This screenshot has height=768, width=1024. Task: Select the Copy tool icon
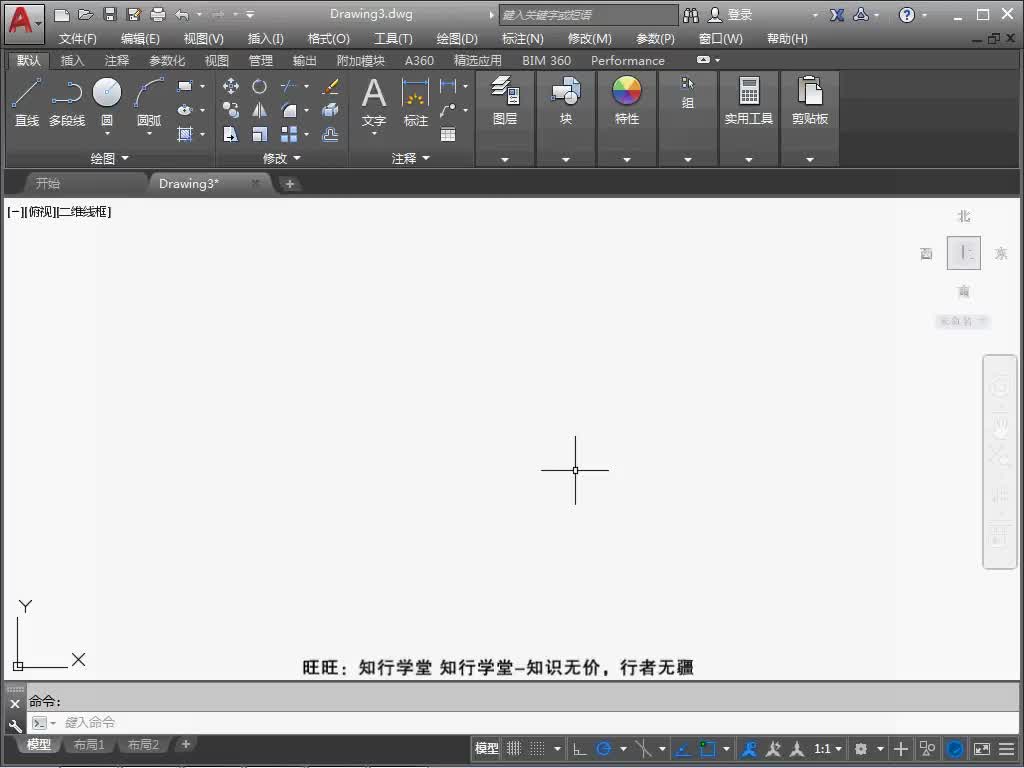click(x=231, y=110)
